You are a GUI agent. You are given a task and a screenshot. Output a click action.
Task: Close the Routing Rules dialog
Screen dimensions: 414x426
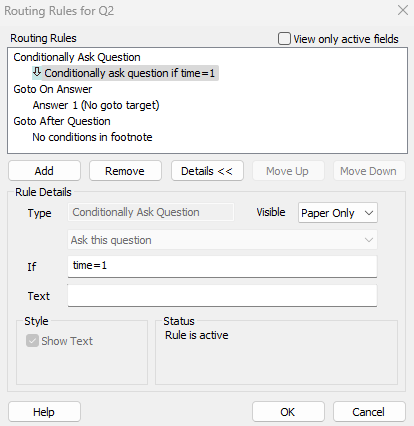403,10
